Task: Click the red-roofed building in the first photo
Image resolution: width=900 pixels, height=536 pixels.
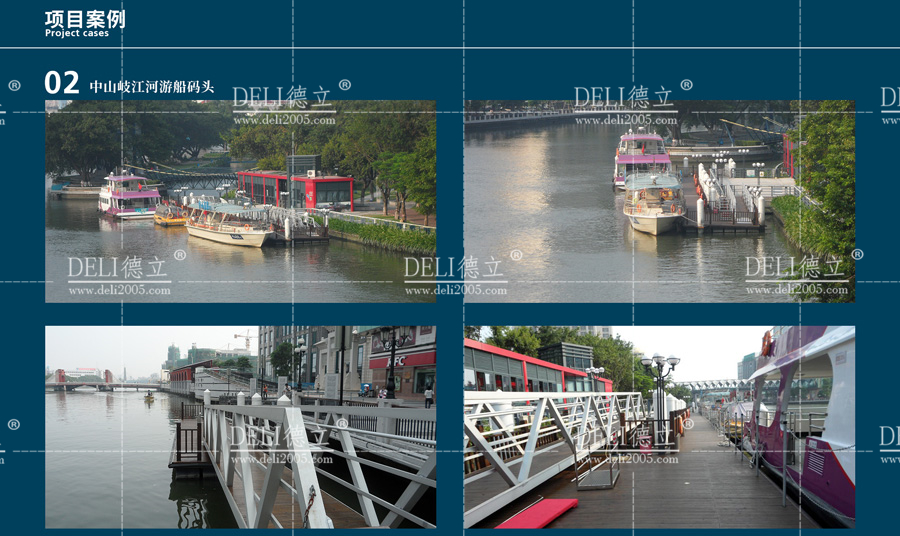Action: tap(294, 189)
